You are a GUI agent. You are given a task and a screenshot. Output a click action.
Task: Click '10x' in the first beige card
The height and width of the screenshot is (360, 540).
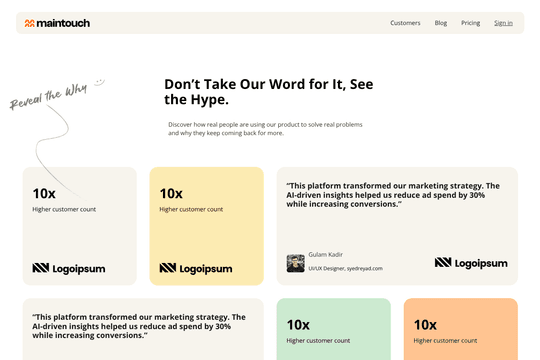pyautogui.click(x=44, y=194)
